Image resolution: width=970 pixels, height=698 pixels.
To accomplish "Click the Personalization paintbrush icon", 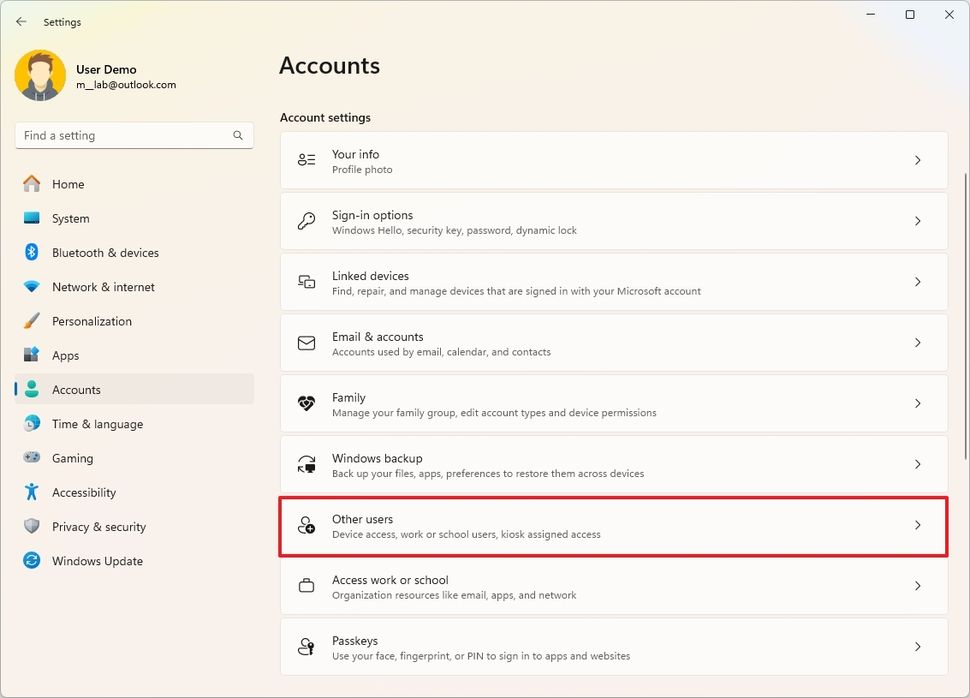I will tap(32, 321).
